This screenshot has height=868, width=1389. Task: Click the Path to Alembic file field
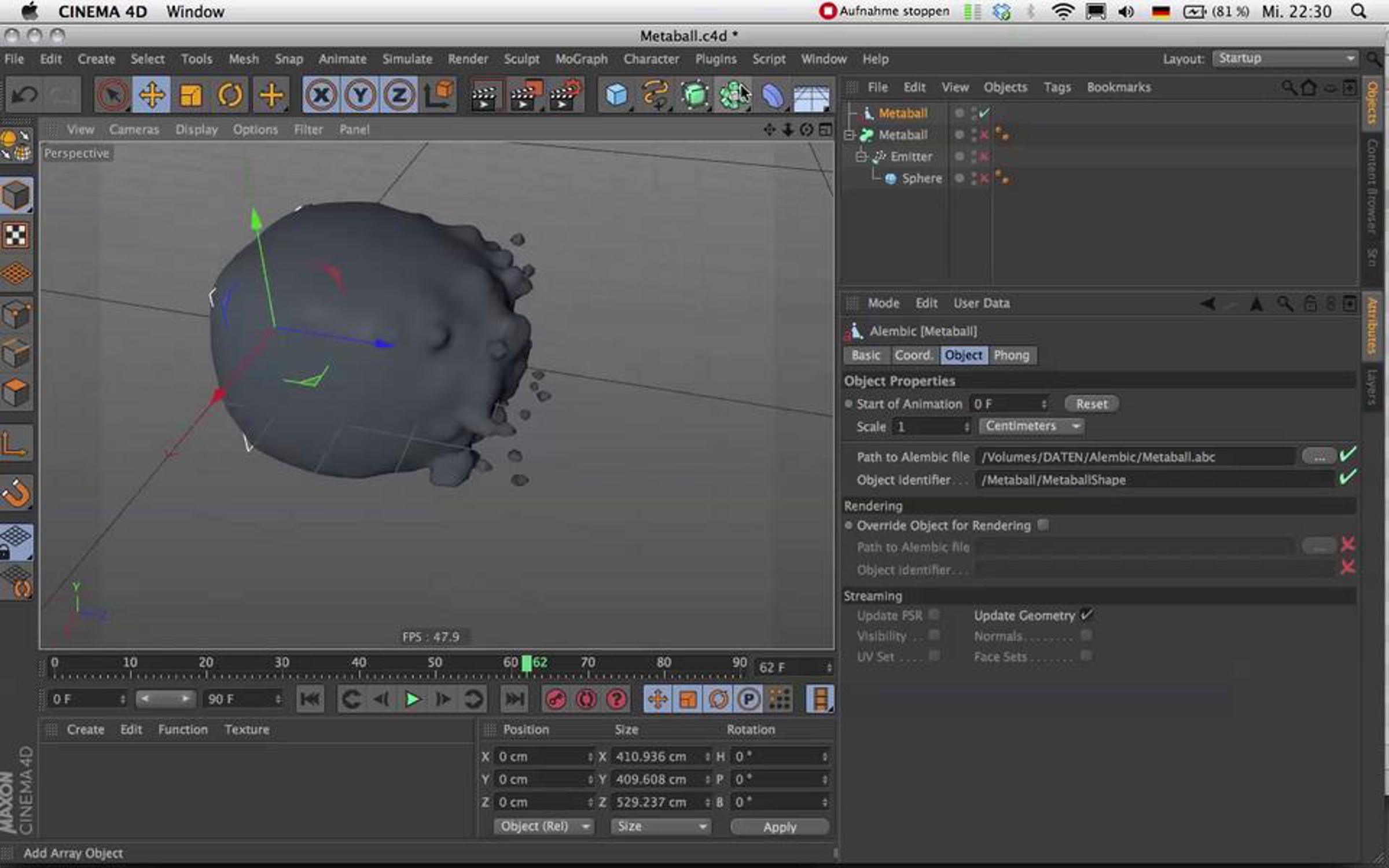1136,457
